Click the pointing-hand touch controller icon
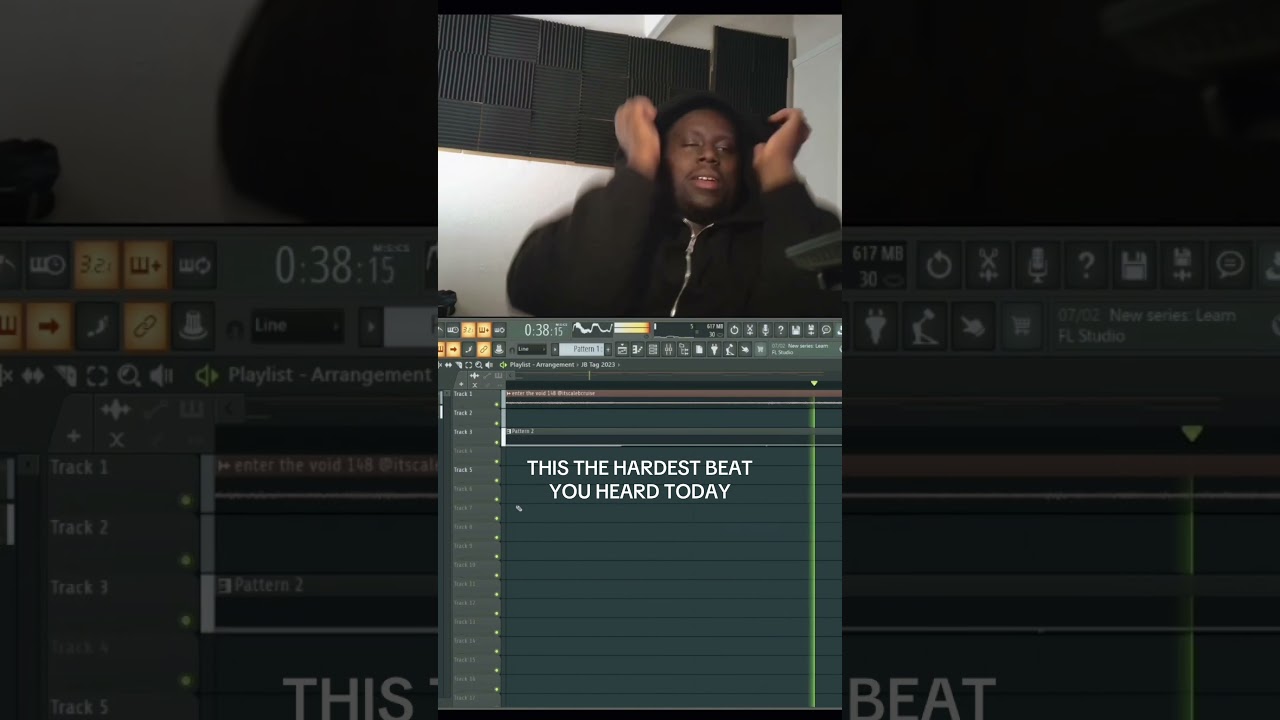Viewport: 1280px width, 720px height. click(745, 349)
